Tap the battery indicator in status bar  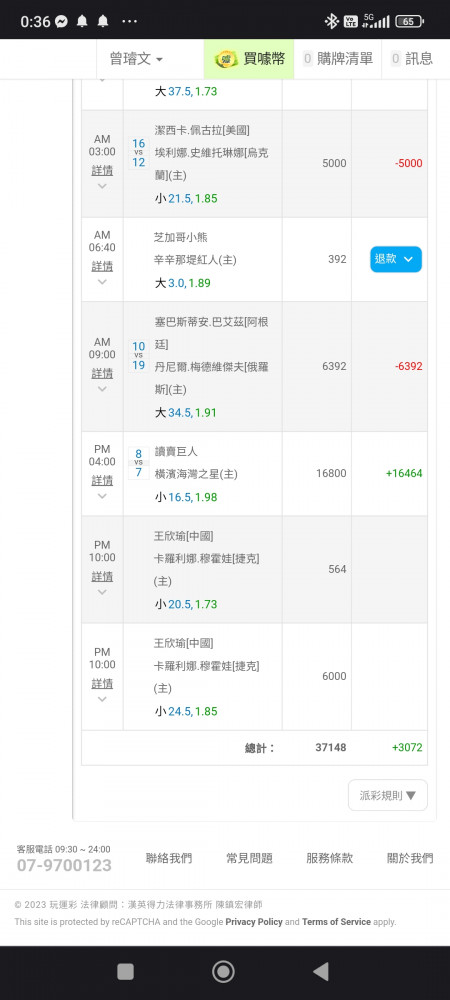409,21
